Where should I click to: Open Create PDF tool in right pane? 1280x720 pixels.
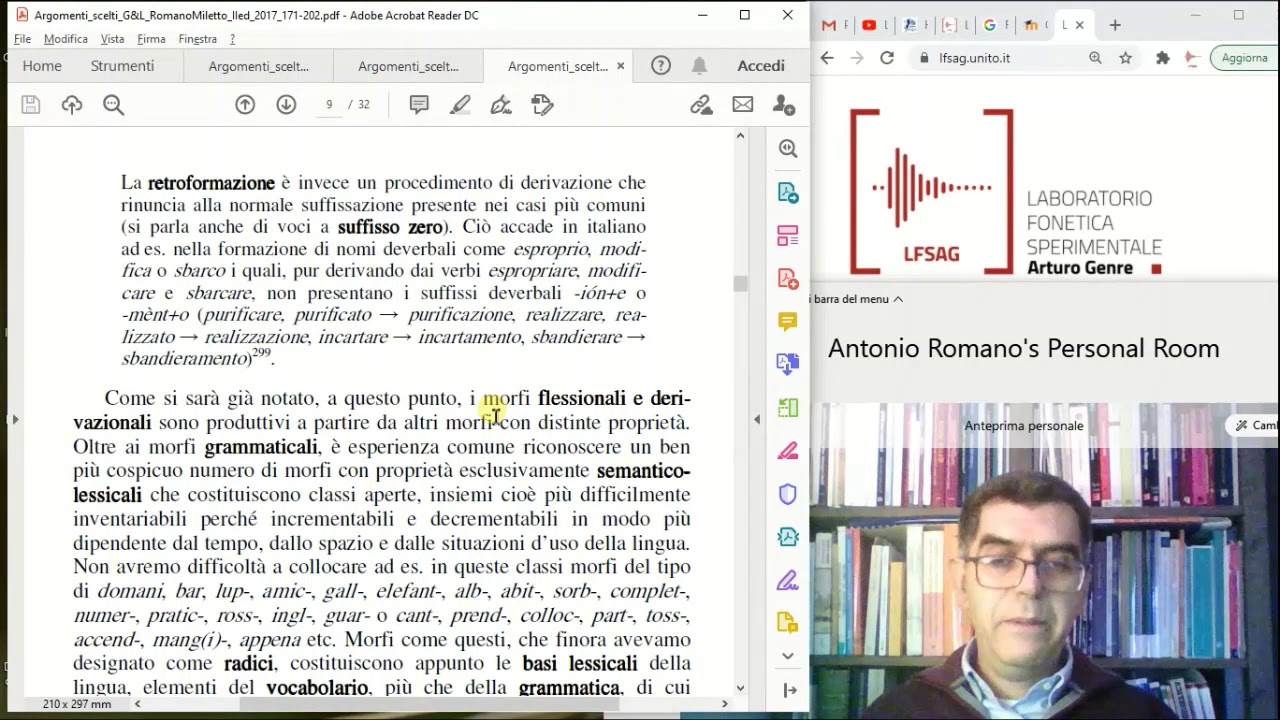click(x=788, y=278)
